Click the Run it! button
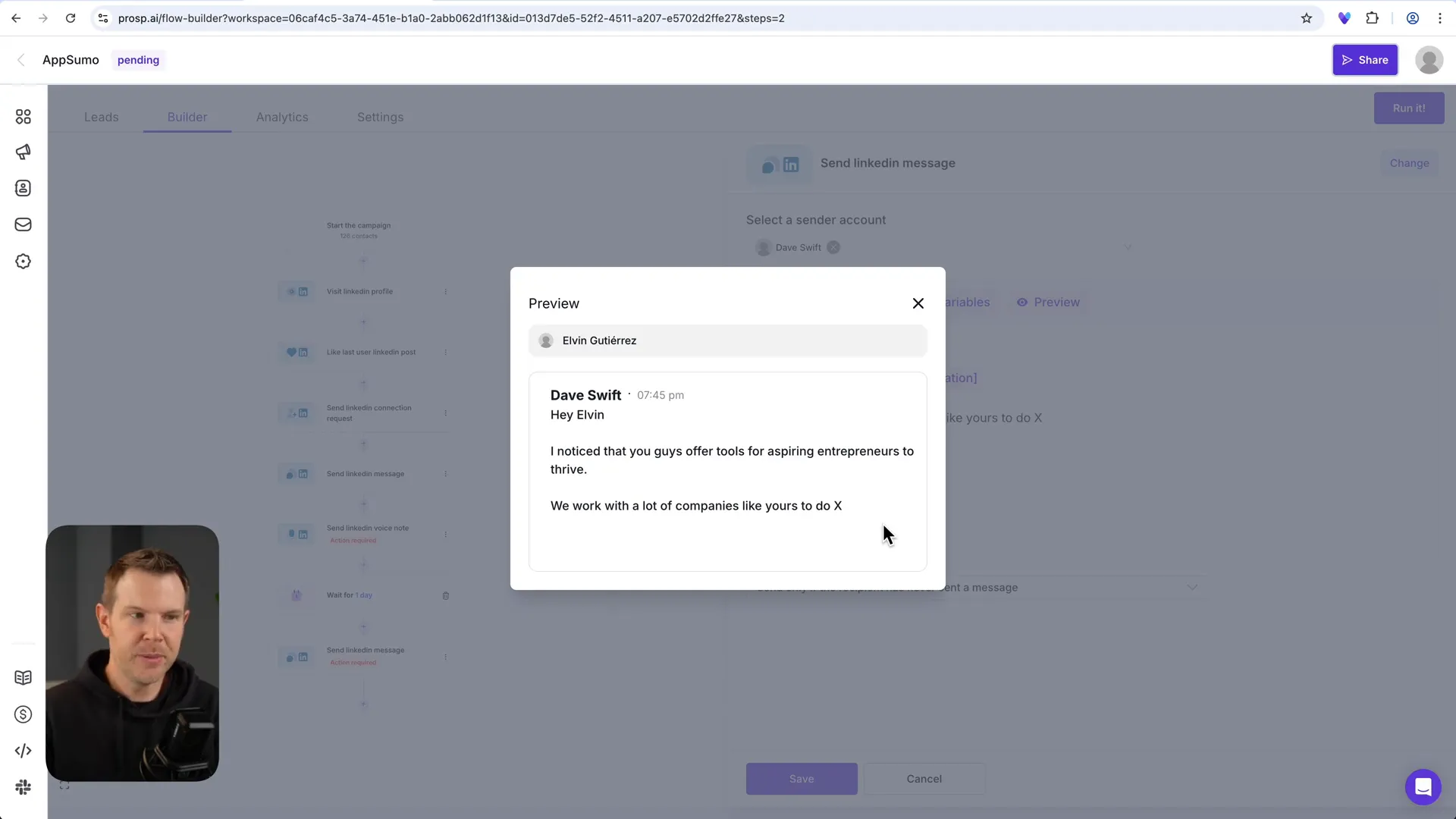This screenshot has height=819, width=1456. 1408,108
